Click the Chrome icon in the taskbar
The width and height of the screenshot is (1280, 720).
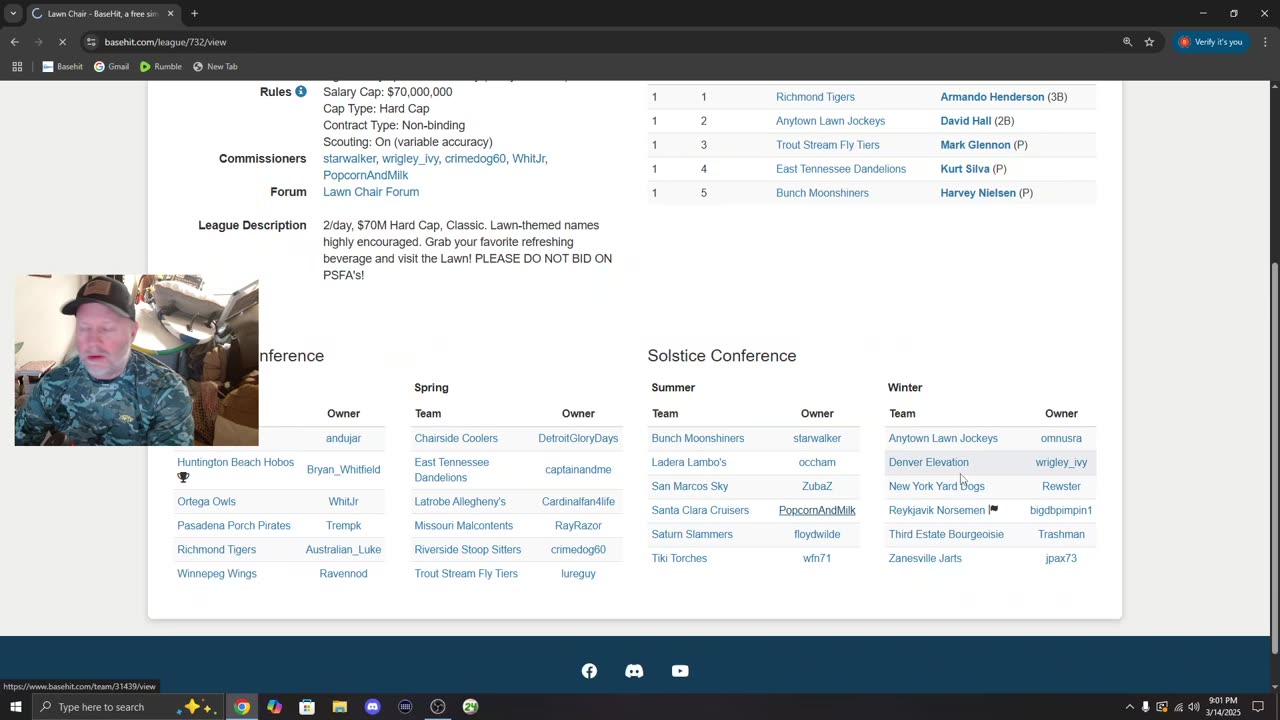[242, 707]
